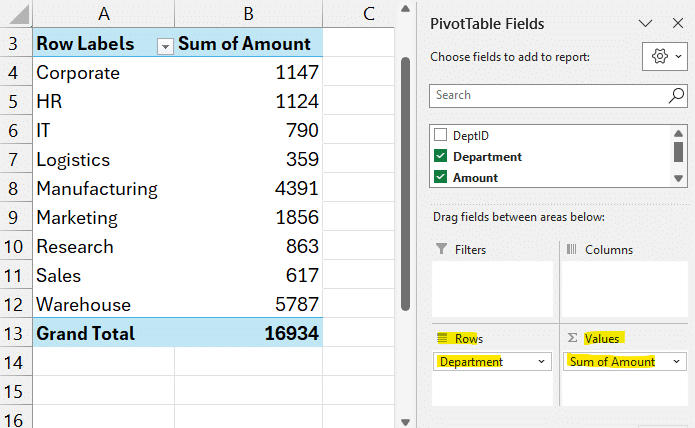The width and height of the screenshot is (695, 428).
Task: Expand the Department field dropdown in Rows
Action: point(541,362)
